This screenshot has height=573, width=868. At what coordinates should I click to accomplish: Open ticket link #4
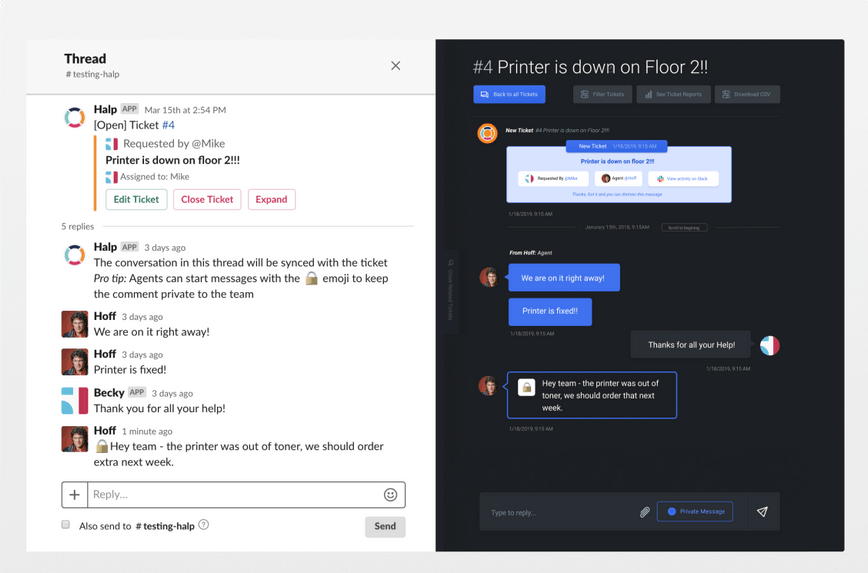click(168, 125)
